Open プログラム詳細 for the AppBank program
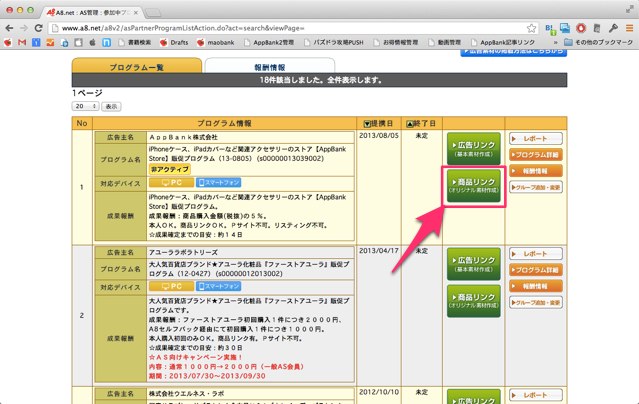Screen dimensions: 639x404 click(x=535, y=155)
